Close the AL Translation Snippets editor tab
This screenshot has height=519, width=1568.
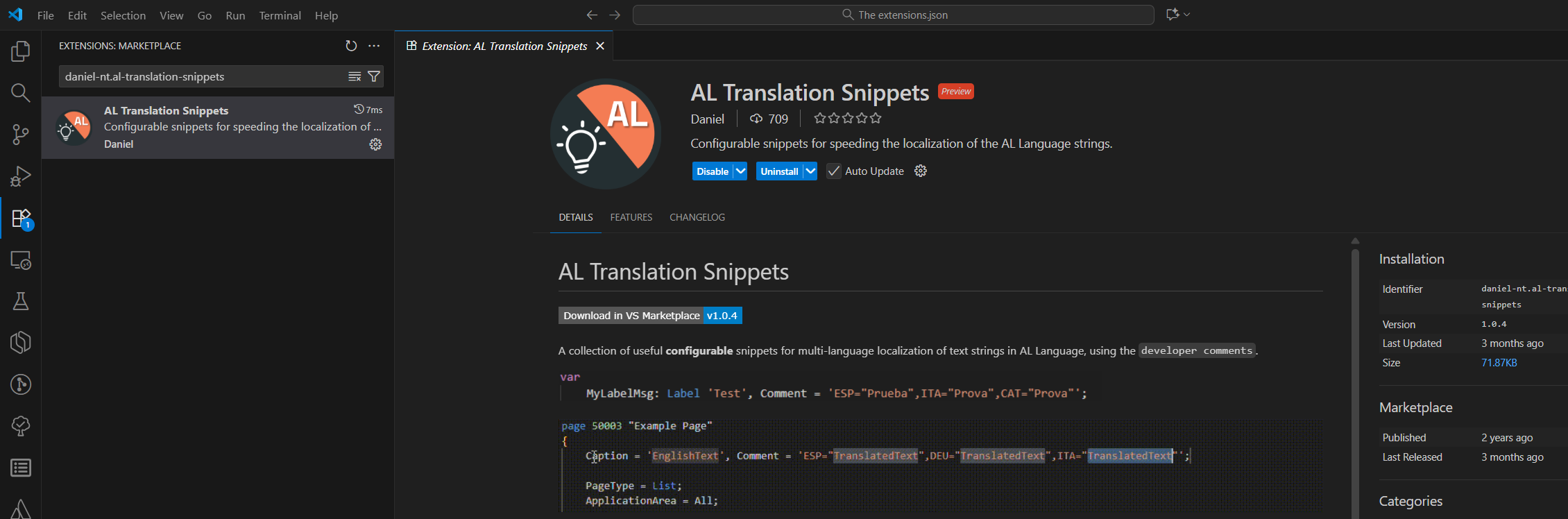coord(600,46)
